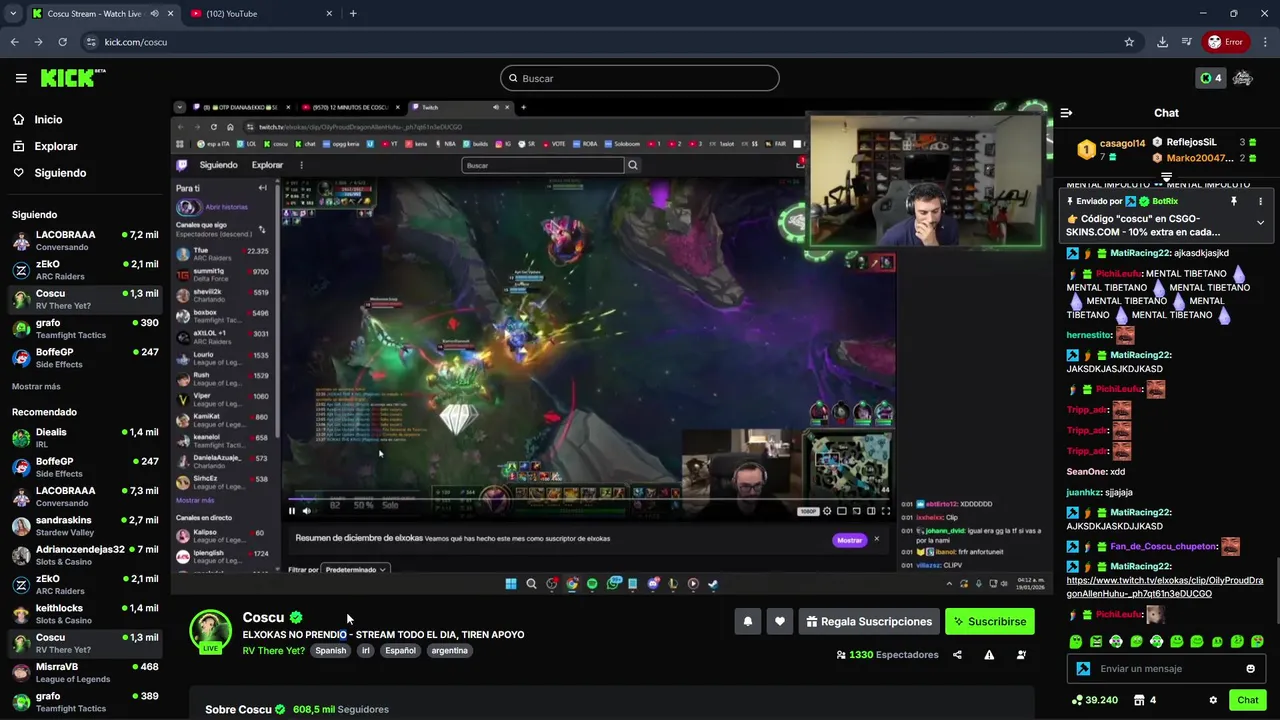Go back in browser history

pyautogui.click(x=15, y=42)
